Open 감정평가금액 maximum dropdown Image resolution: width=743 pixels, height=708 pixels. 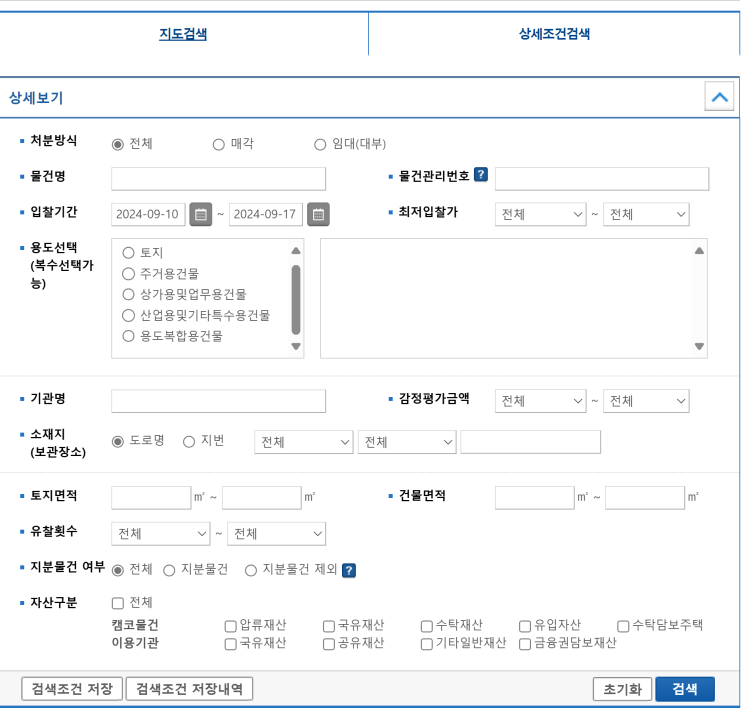pos(646,401)
